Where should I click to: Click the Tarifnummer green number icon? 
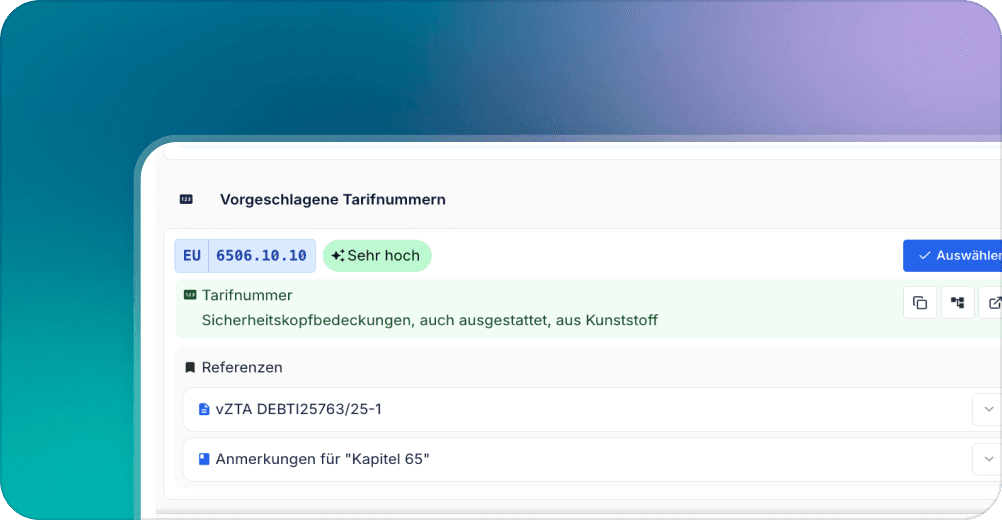pyautogui.click(x=190, y=294)
